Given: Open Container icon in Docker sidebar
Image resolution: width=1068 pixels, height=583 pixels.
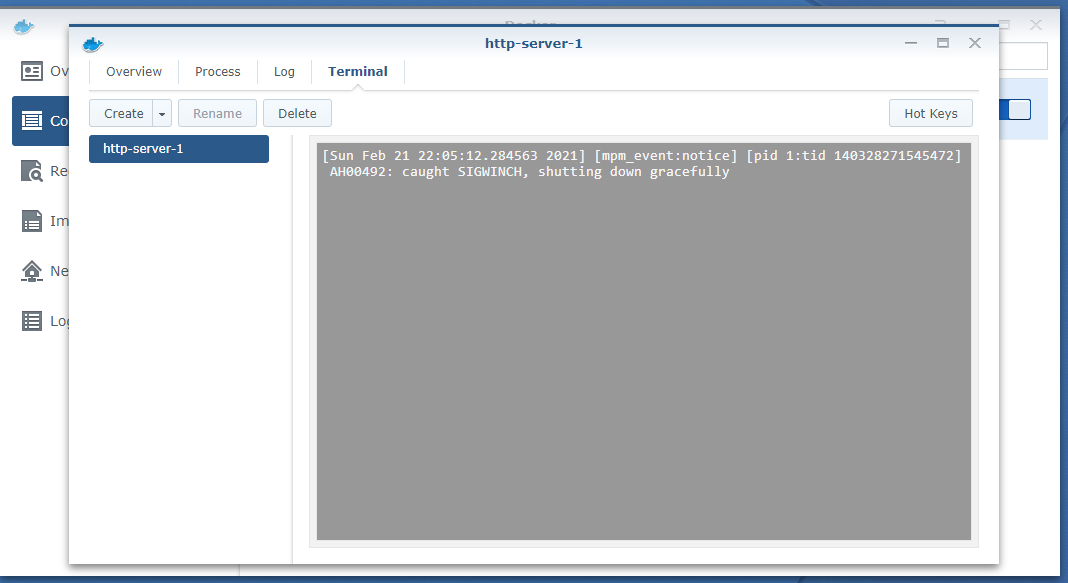Looking at the screenshot, I should (31, 121).
